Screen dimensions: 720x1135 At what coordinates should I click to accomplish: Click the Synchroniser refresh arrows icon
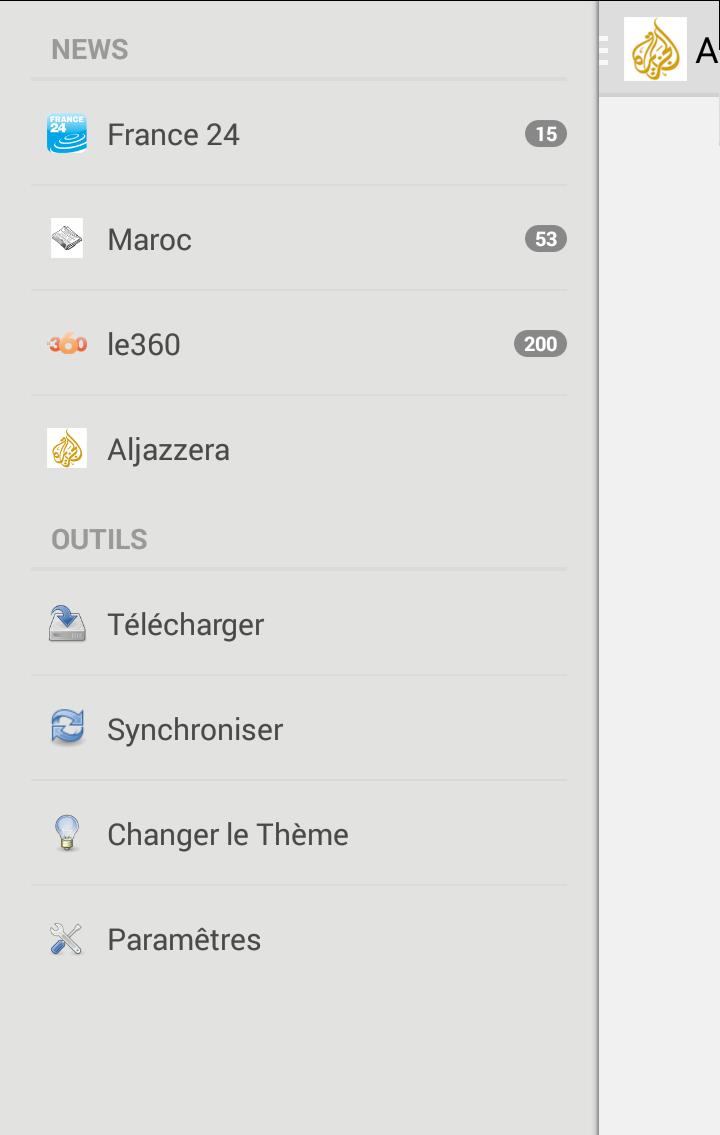(67, 729)
